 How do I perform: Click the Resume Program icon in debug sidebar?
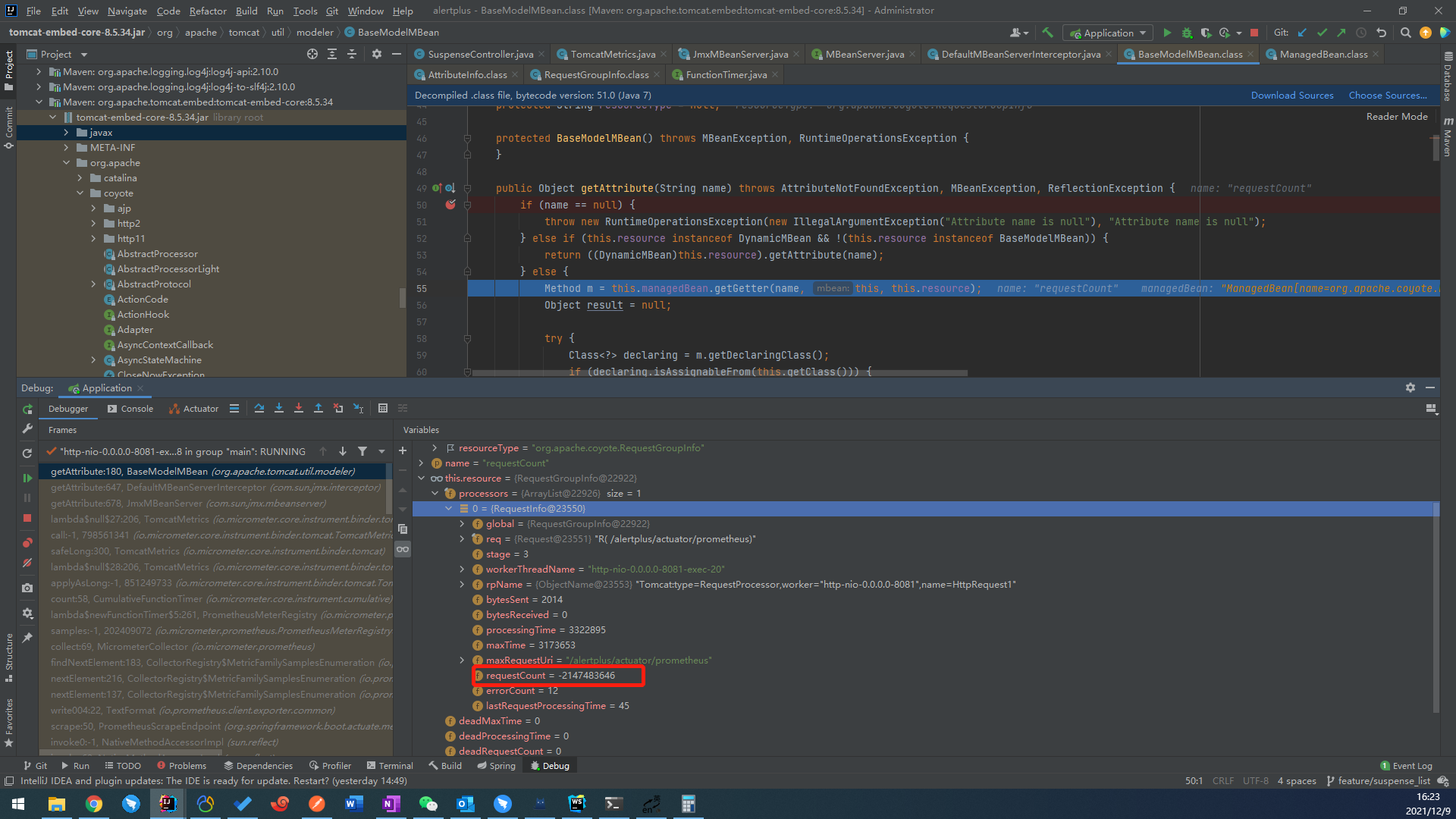click(27, 478)
